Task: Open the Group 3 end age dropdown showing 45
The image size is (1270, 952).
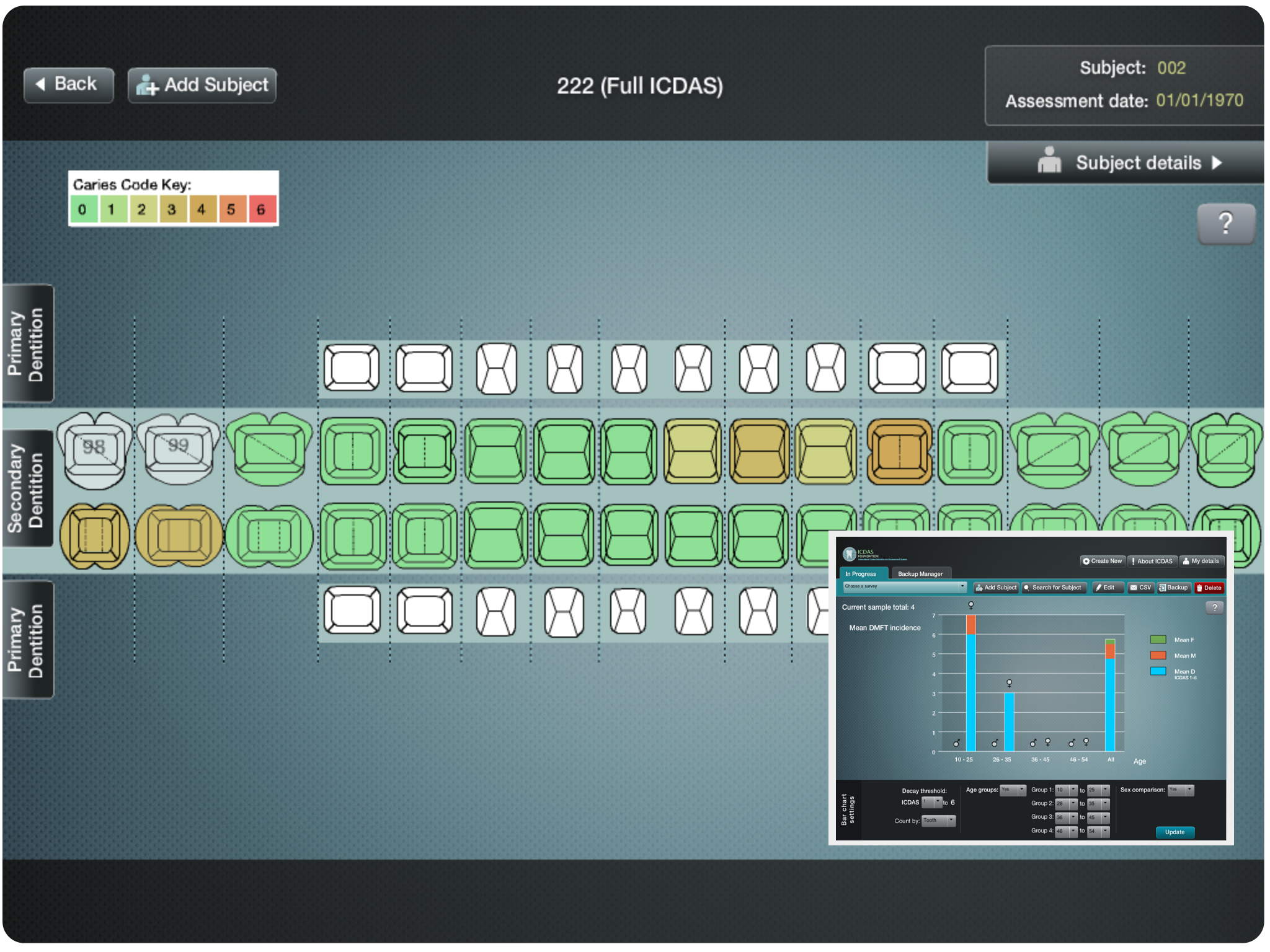Action: point(1099,818)
